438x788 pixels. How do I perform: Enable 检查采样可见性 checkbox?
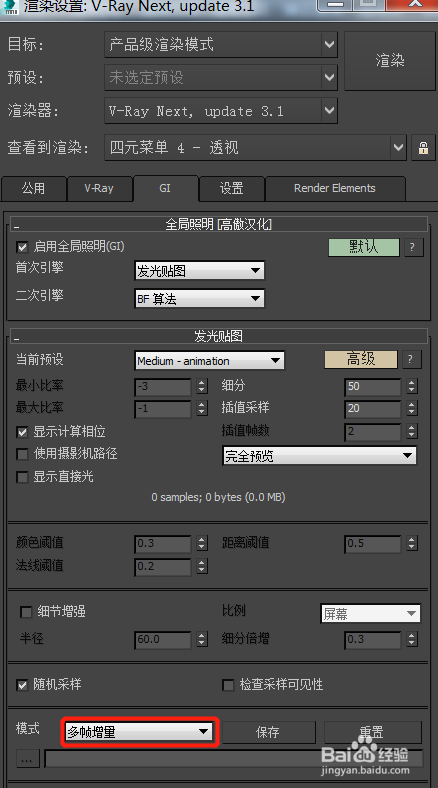(x=228, y=684)
